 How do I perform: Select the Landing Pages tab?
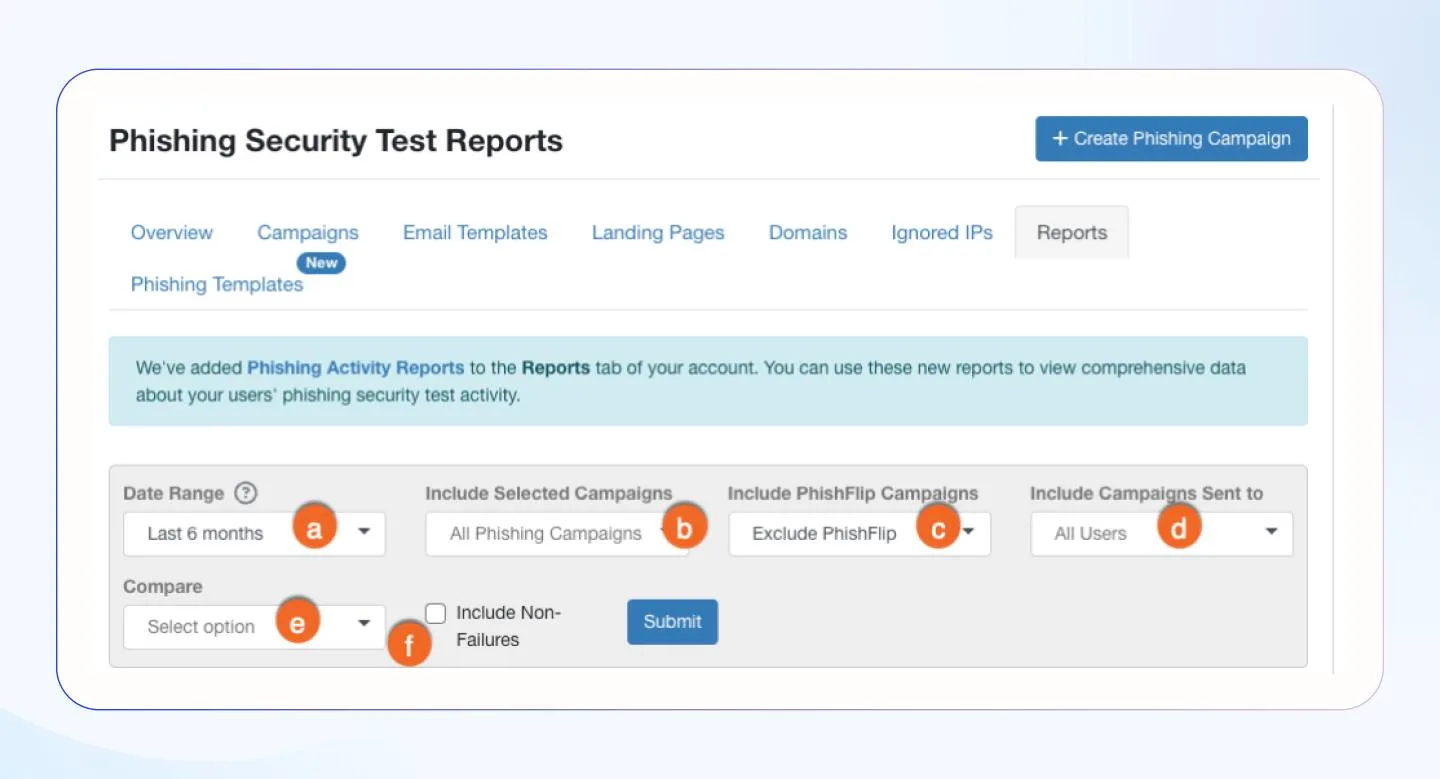click(x=657, y=232)
